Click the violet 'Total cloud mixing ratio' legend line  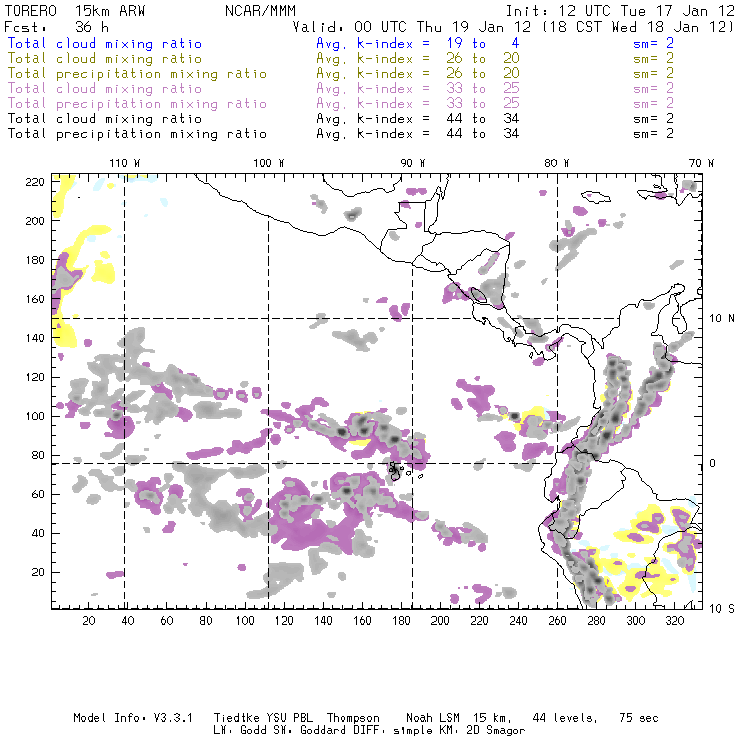point(105,89)
